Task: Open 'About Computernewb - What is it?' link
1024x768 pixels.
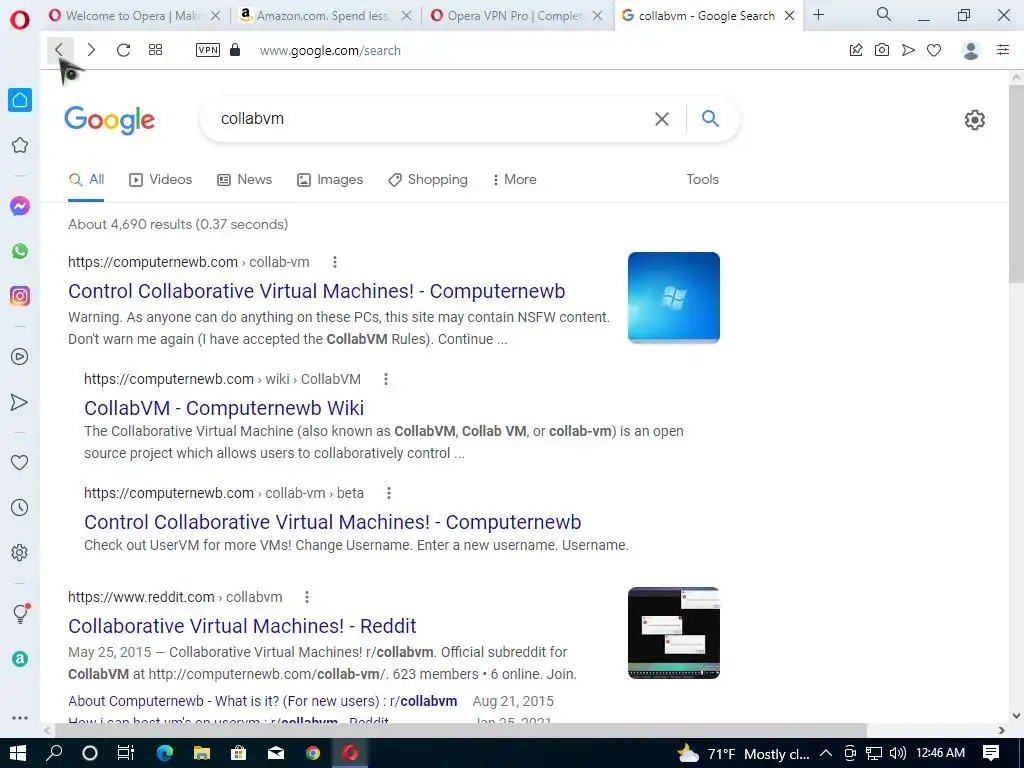Action: 263,701
